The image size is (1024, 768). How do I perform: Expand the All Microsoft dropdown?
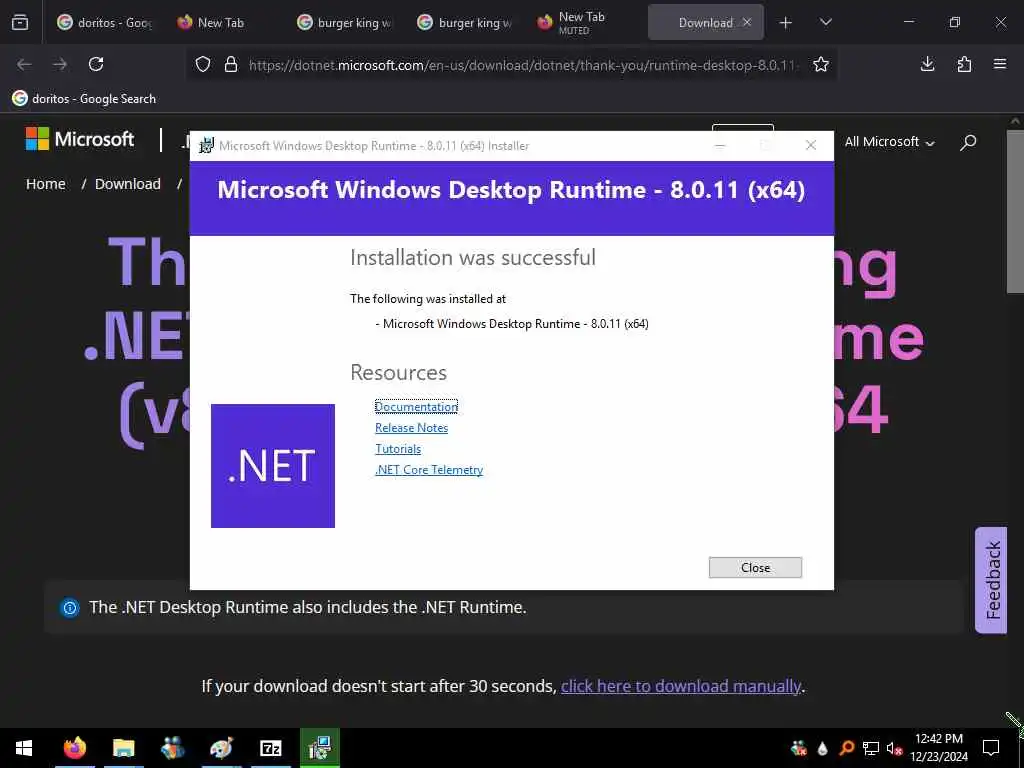[889, 142]
